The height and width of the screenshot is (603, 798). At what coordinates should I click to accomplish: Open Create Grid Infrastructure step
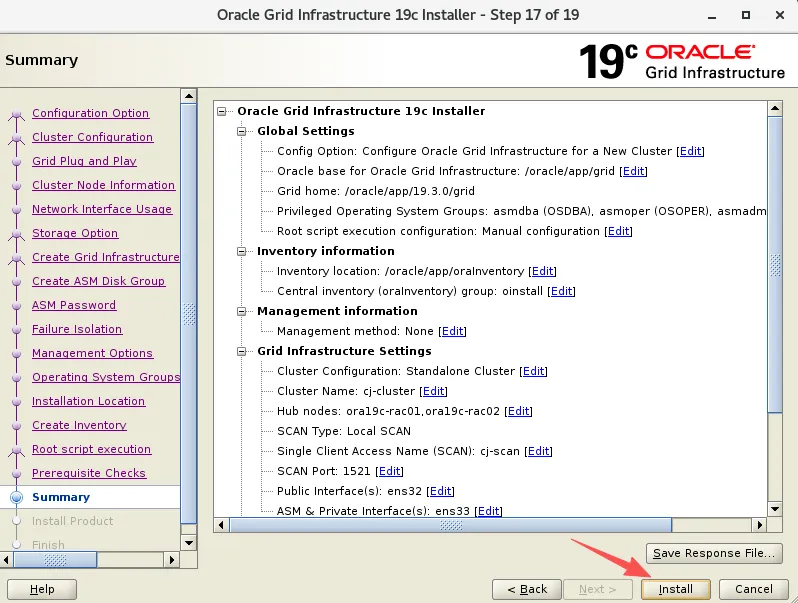click(106, 256)
